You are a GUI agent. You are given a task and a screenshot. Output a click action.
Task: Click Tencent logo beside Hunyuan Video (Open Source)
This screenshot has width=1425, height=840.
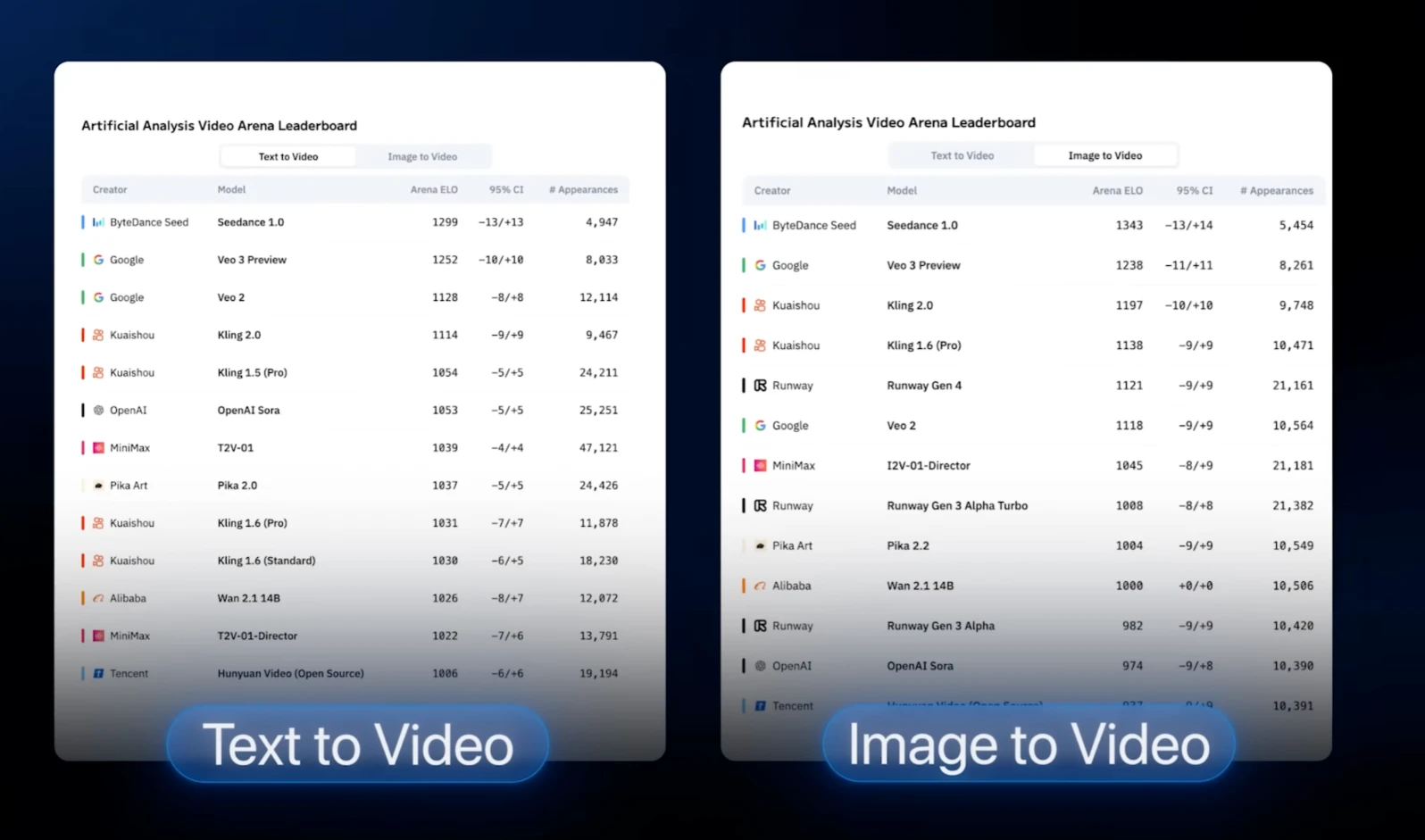click(98, 673)
